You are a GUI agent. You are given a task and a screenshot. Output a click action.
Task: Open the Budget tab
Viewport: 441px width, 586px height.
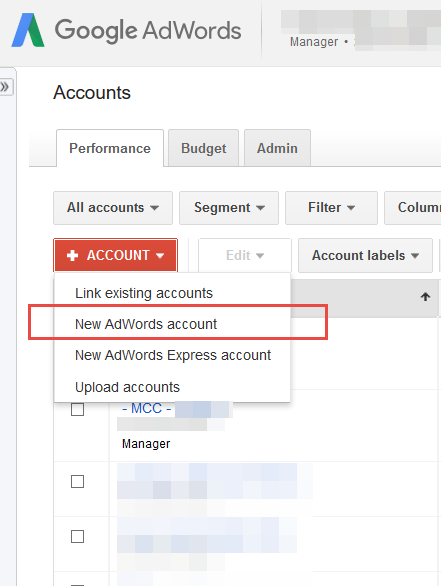pyautogui.click(x=203, y=148)
